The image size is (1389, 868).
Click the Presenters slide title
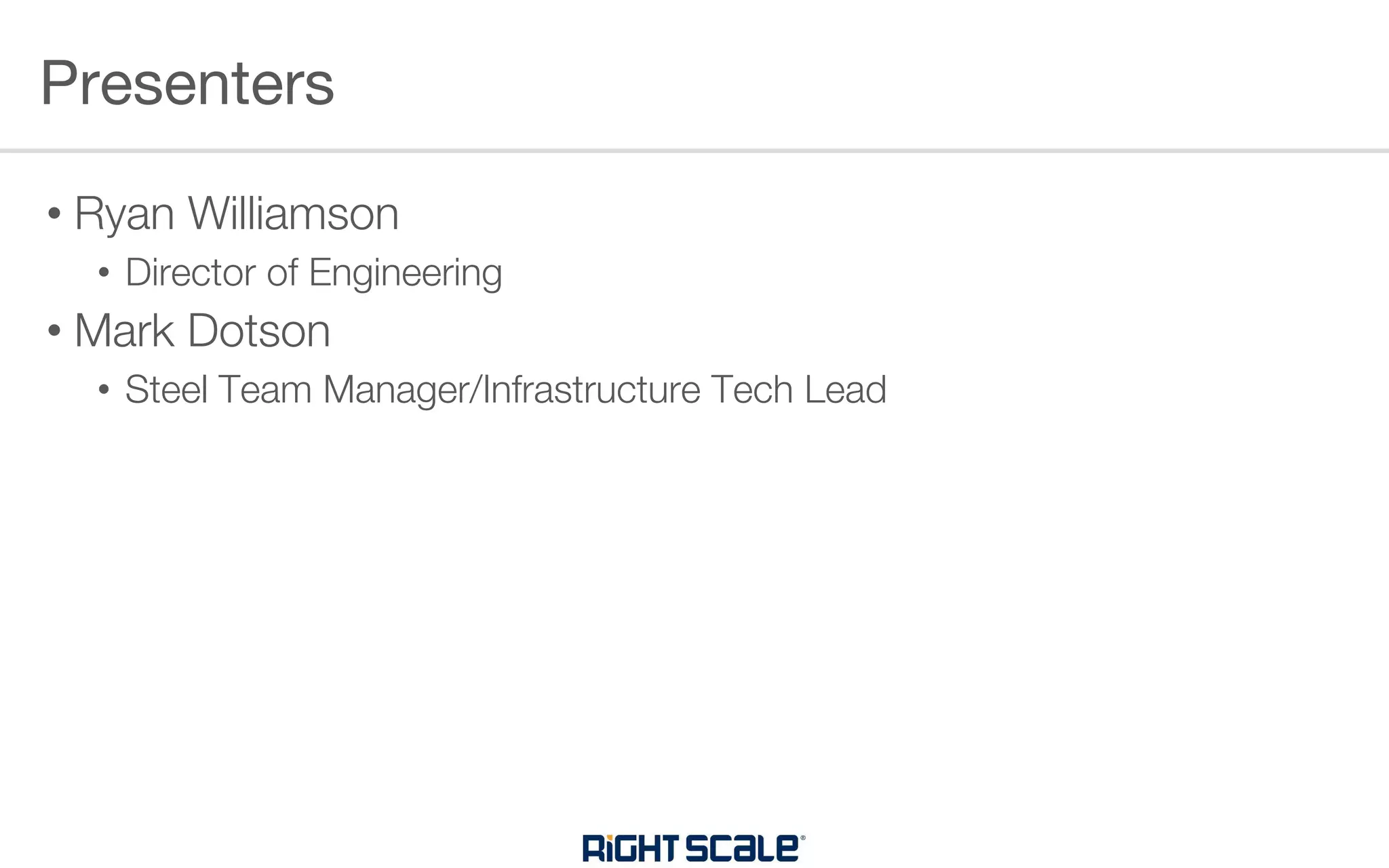[187, 83]
